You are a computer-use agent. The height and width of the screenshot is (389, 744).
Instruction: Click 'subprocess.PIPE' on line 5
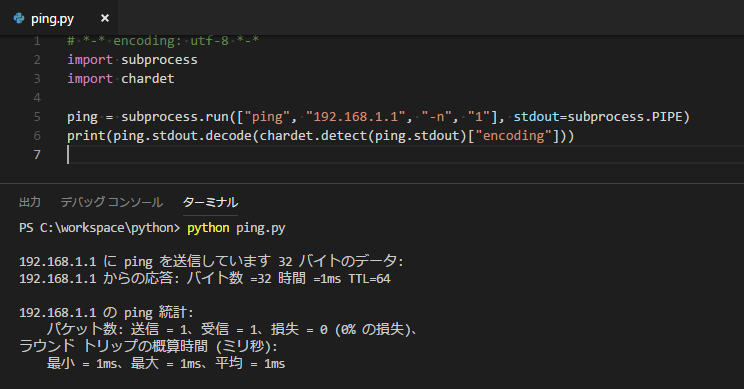click(x=624, y=117)
